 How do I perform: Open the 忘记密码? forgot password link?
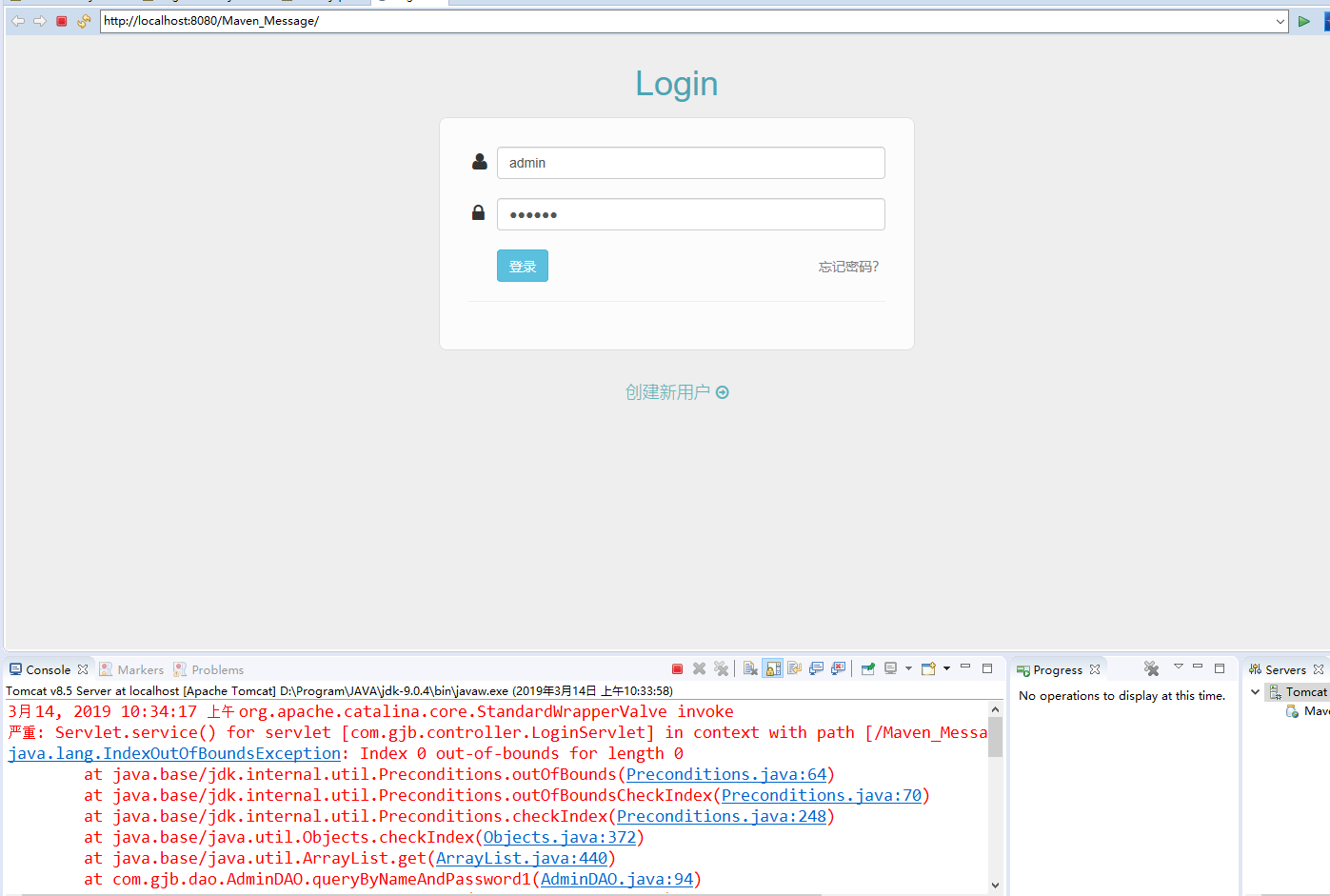(x=849, y=267)
